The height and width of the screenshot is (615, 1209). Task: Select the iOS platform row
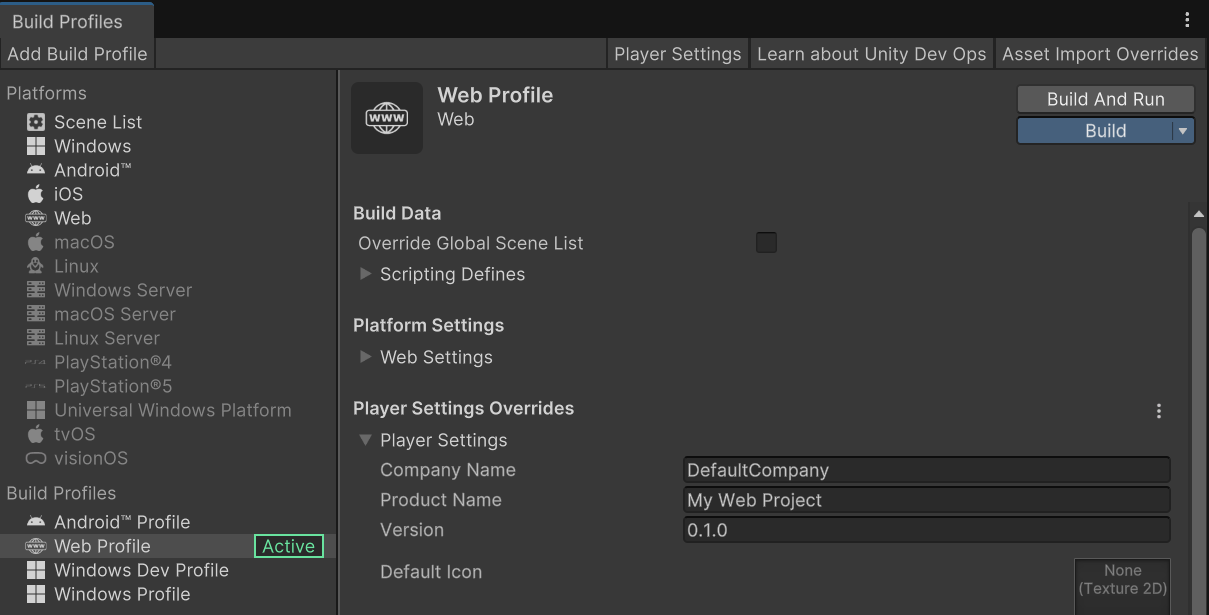(168, 194)
